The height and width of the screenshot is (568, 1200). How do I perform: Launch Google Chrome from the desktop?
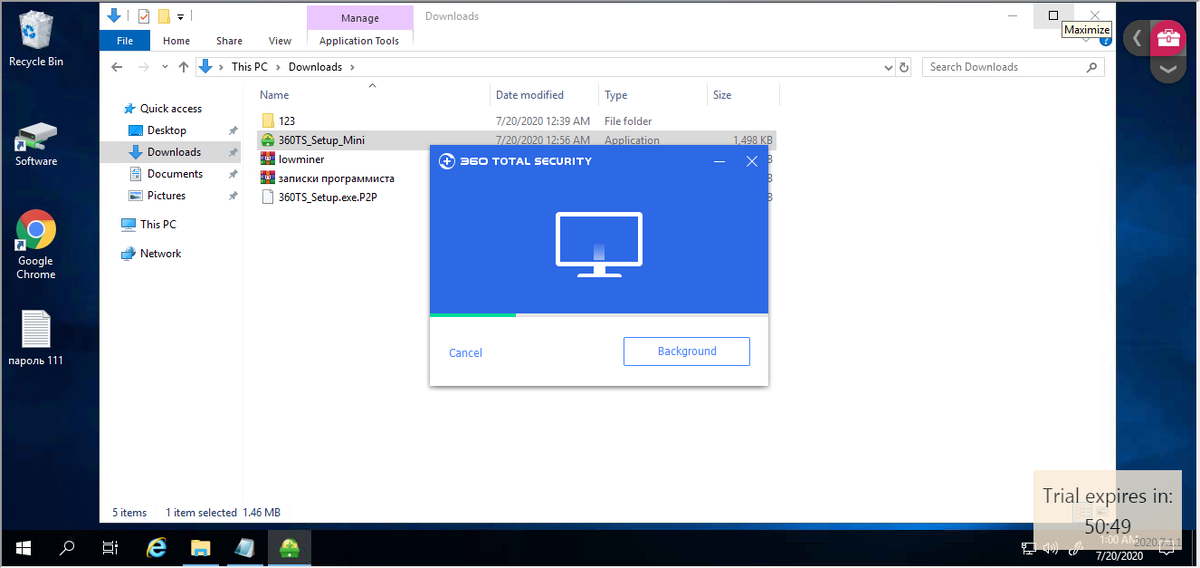tap(36, 245)
